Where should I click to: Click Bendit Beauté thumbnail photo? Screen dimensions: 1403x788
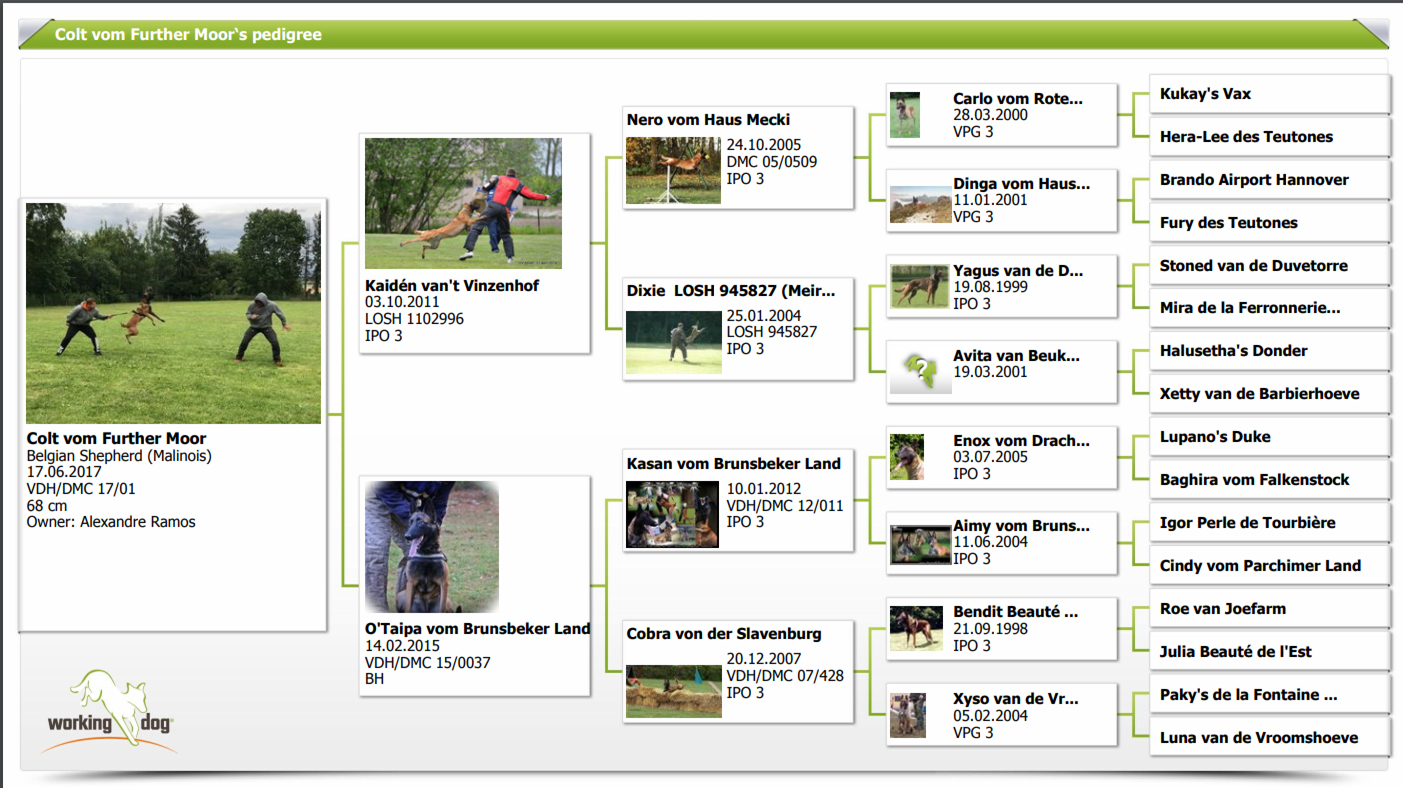point(916,628)
